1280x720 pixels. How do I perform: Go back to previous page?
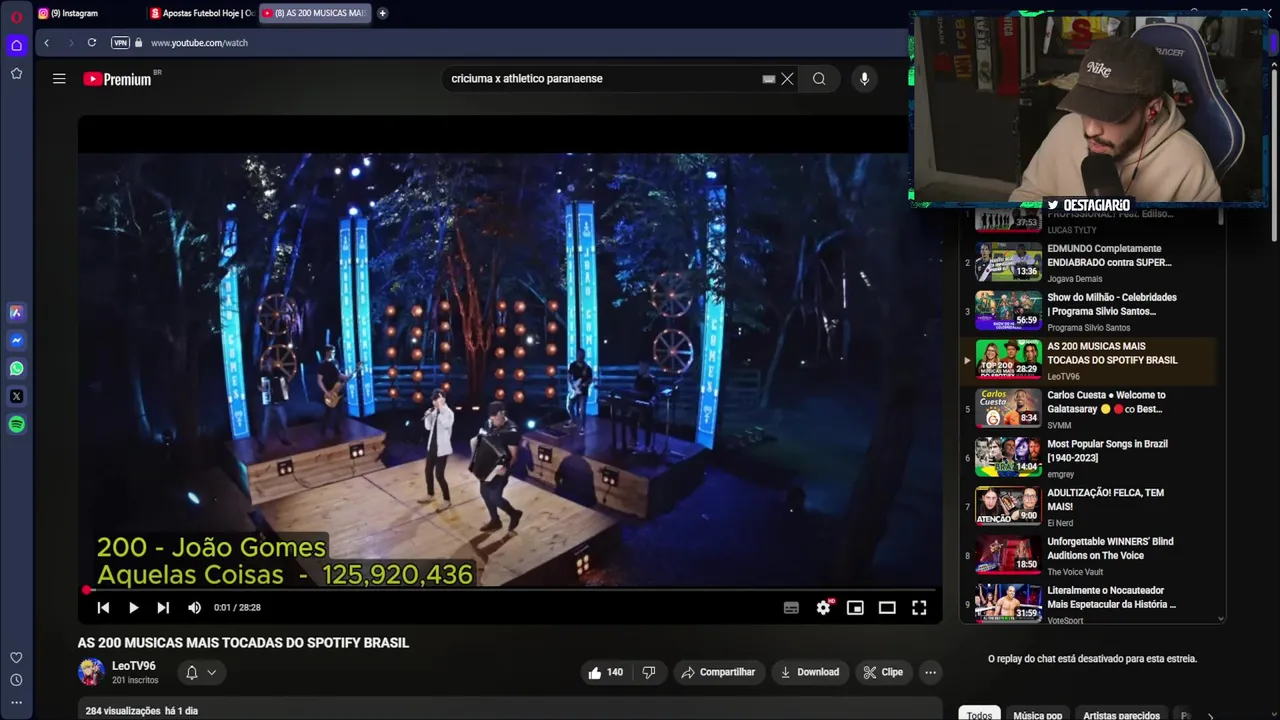pyautogui.click(x=46, y=42)
